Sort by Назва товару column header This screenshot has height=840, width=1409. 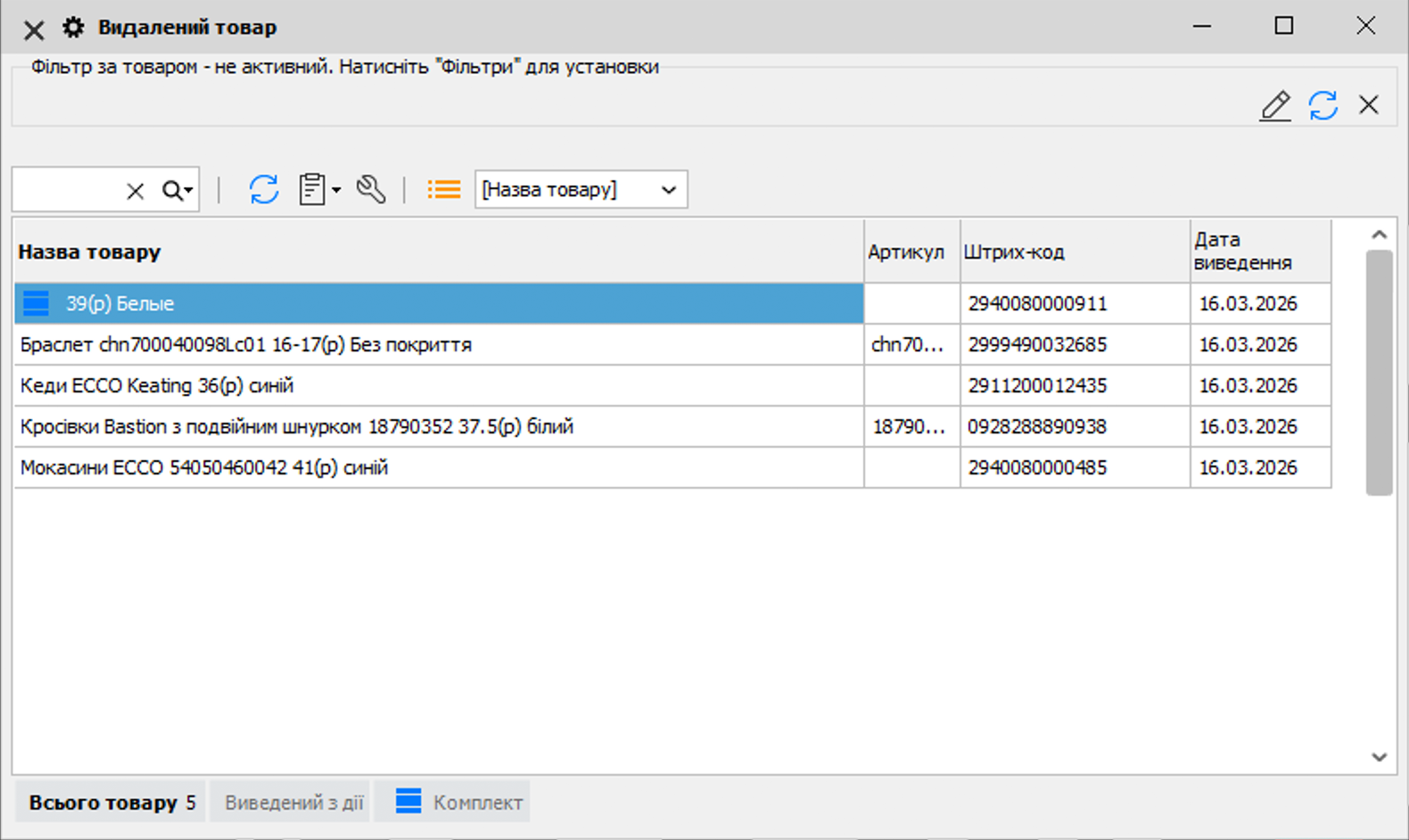point(437,252)
